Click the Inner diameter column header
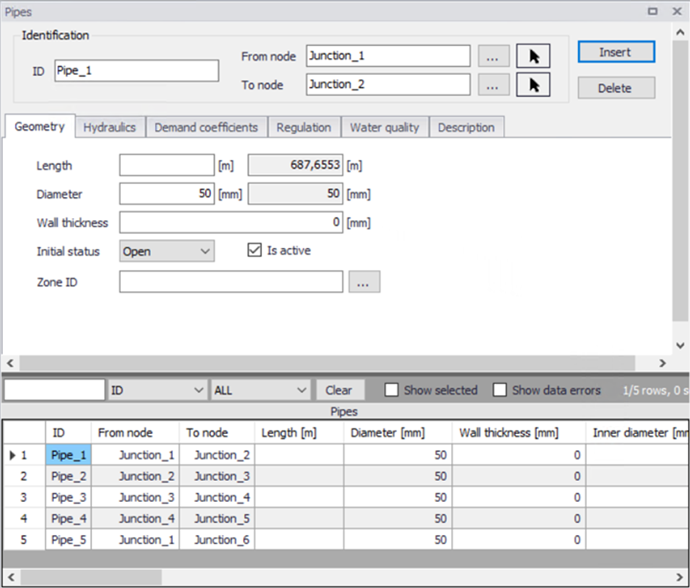This screenshot has height=588, width=690. 637,433
